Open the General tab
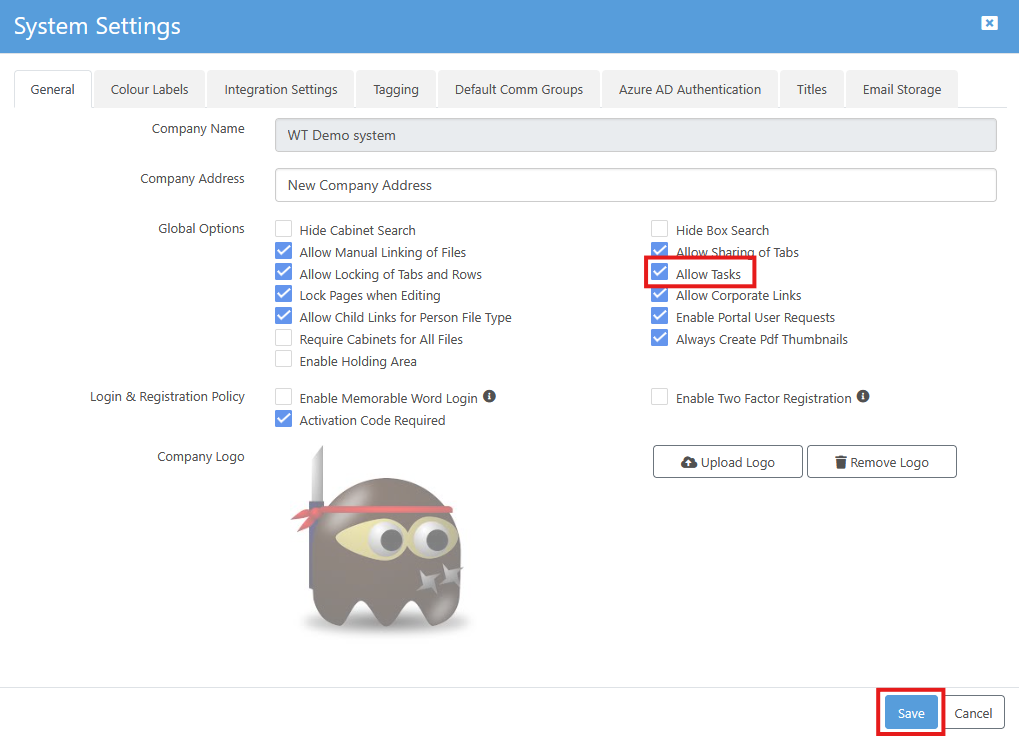Image resolution: width=1019 pixels, height=737 pixels. [53, 90]
